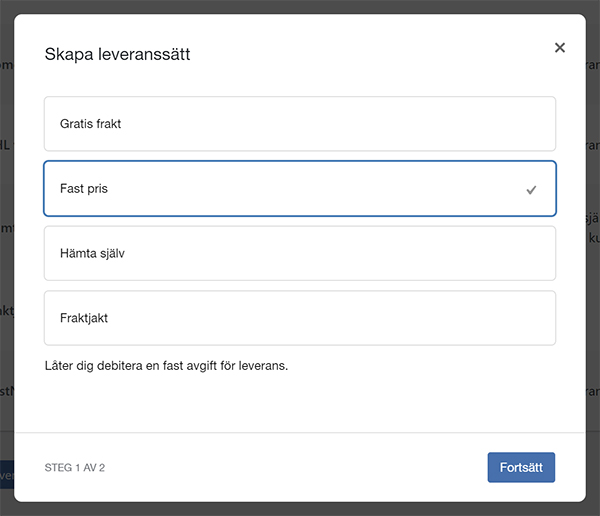The height and width of the screenshot is (516, 600).
Task: Click the "Gratis frakt" text label
Action: pyautogui.click(x=90, y=124)
